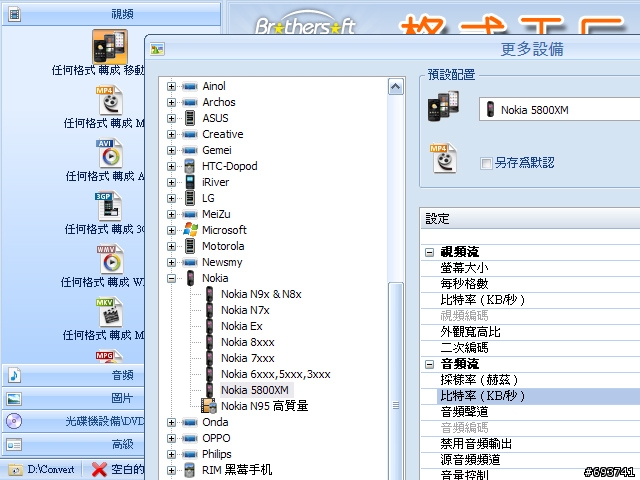Viewport: 640px width, 480px height.
Task: Click the Microsoft Windows logo icon in tree
Action: coord(190,230)
